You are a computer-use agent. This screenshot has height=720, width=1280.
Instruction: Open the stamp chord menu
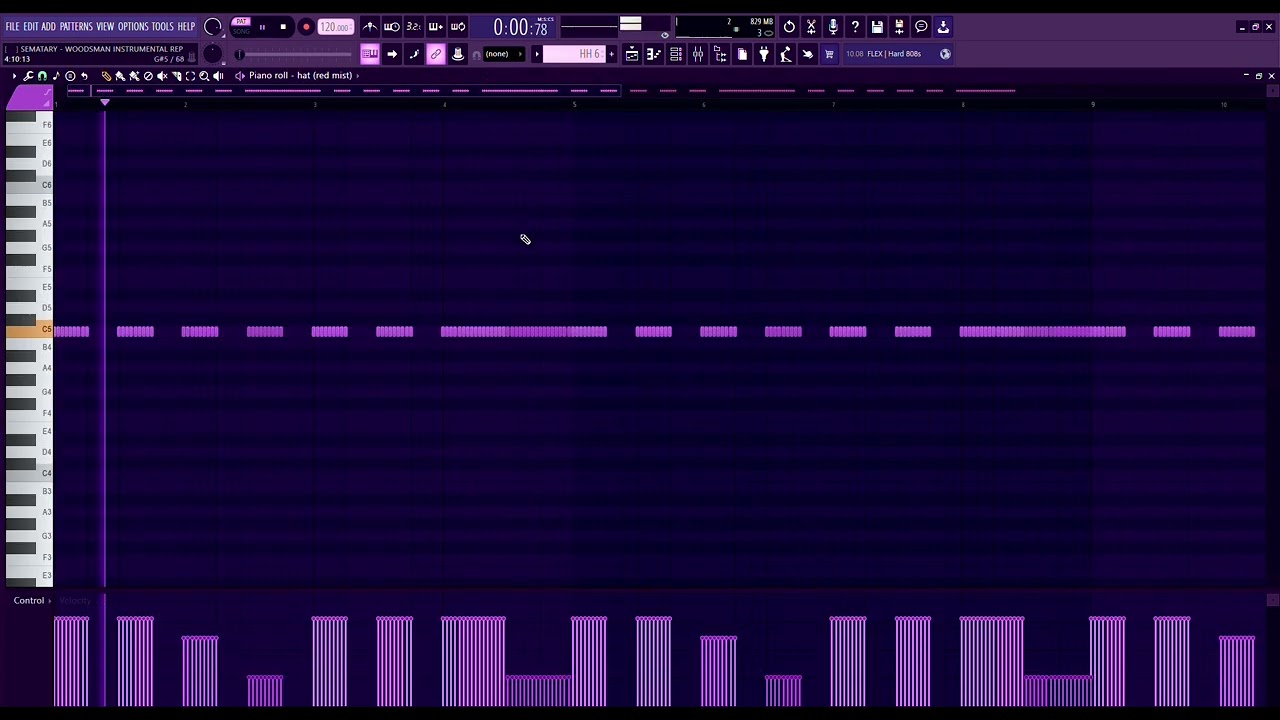[70, 76]
